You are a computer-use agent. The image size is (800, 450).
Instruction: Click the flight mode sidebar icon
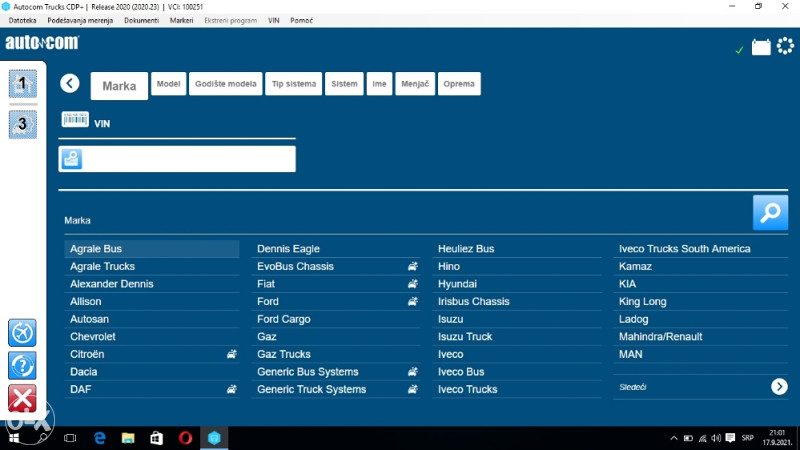pyautogui.click(x=22, y=332)
